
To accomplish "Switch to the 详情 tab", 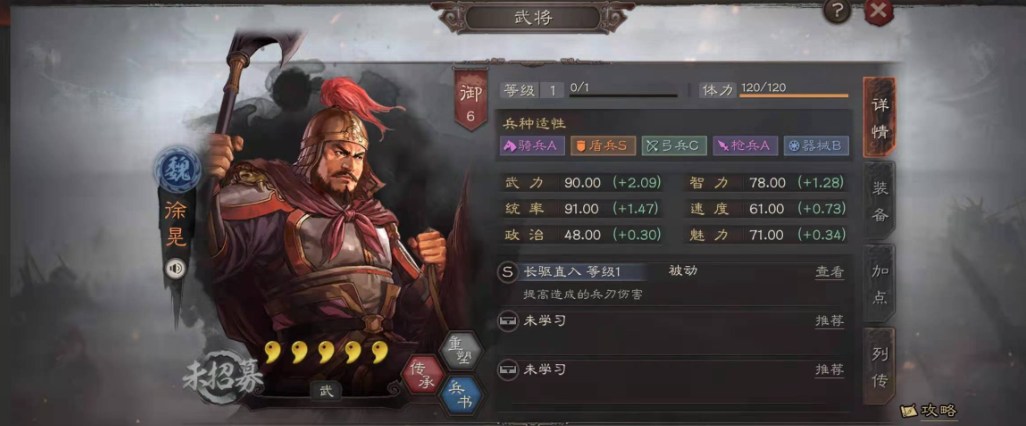I will tap(879, 118).
